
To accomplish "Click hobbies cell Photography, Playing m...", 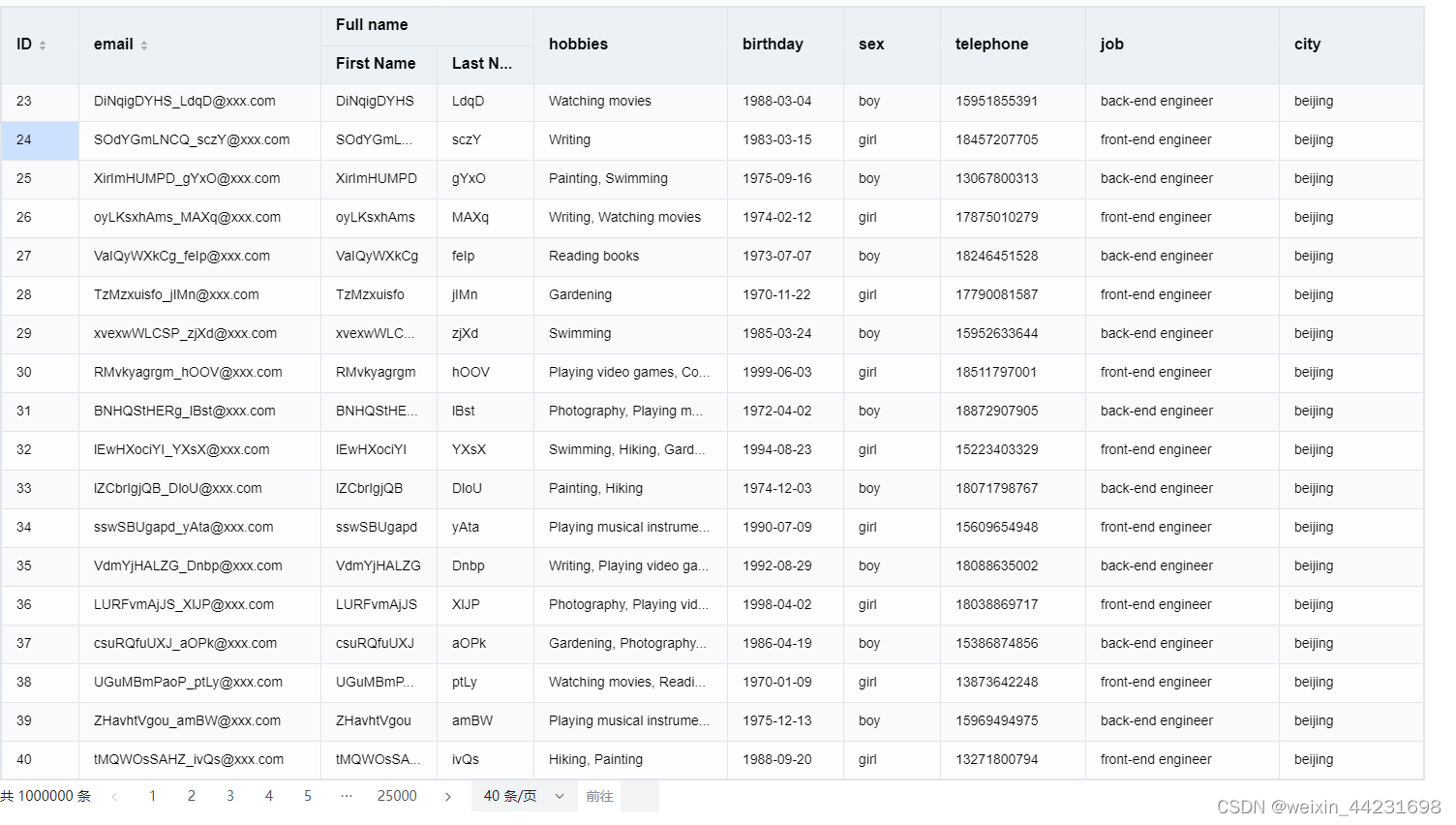I will pos(625,412).
